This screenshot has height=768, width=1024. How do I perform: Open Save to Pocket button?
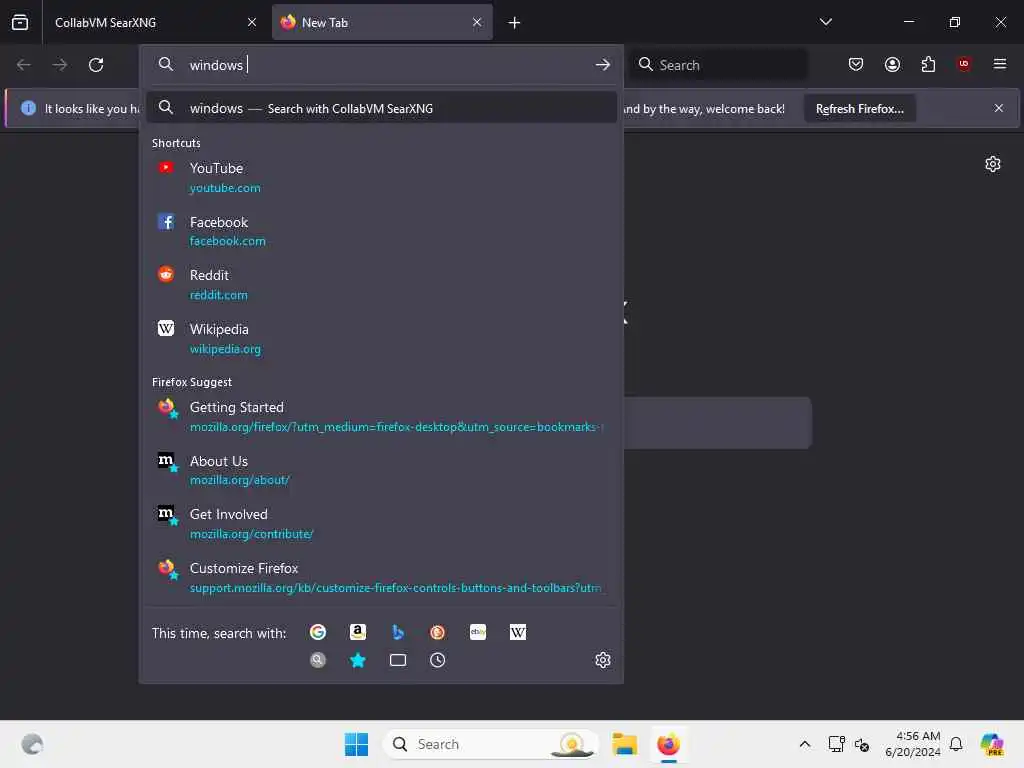856,64
